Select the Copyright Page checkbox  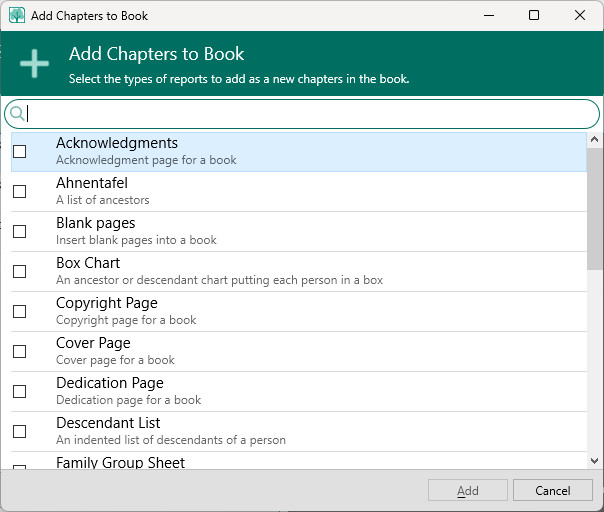pyautogui.click(x=20, y=312)
